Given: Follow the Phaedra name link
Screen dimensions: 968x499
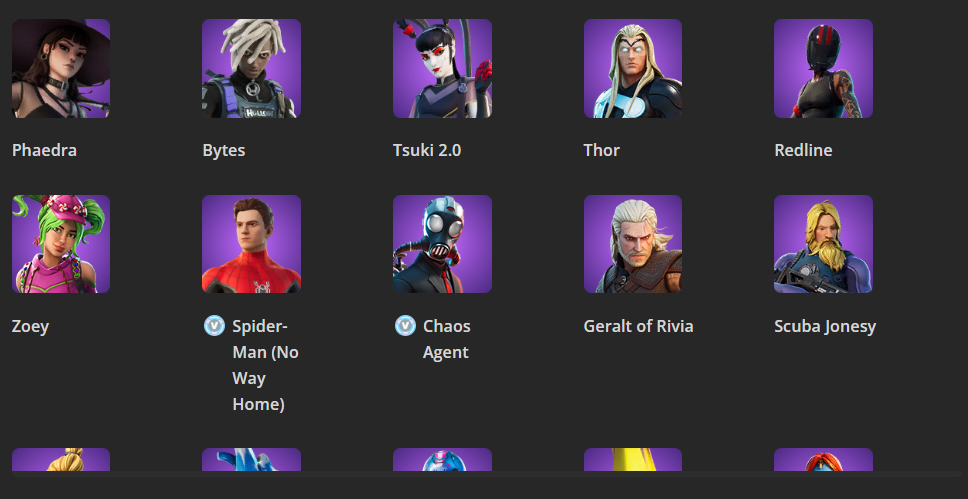Looking at the screenshot, I should (x=44, y=150).
